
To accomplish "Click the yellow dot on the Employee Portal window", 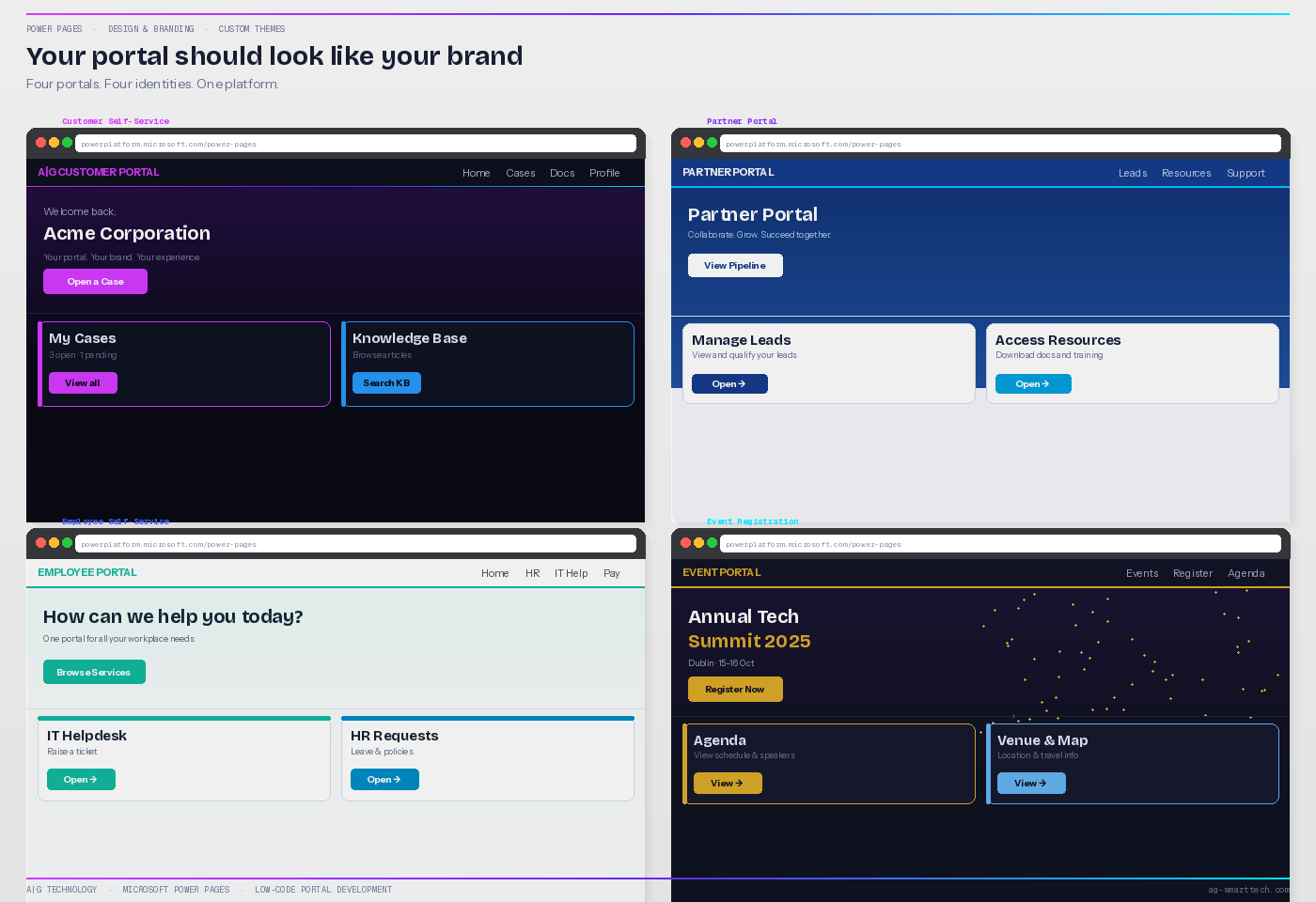I will [x=54, y=542].
